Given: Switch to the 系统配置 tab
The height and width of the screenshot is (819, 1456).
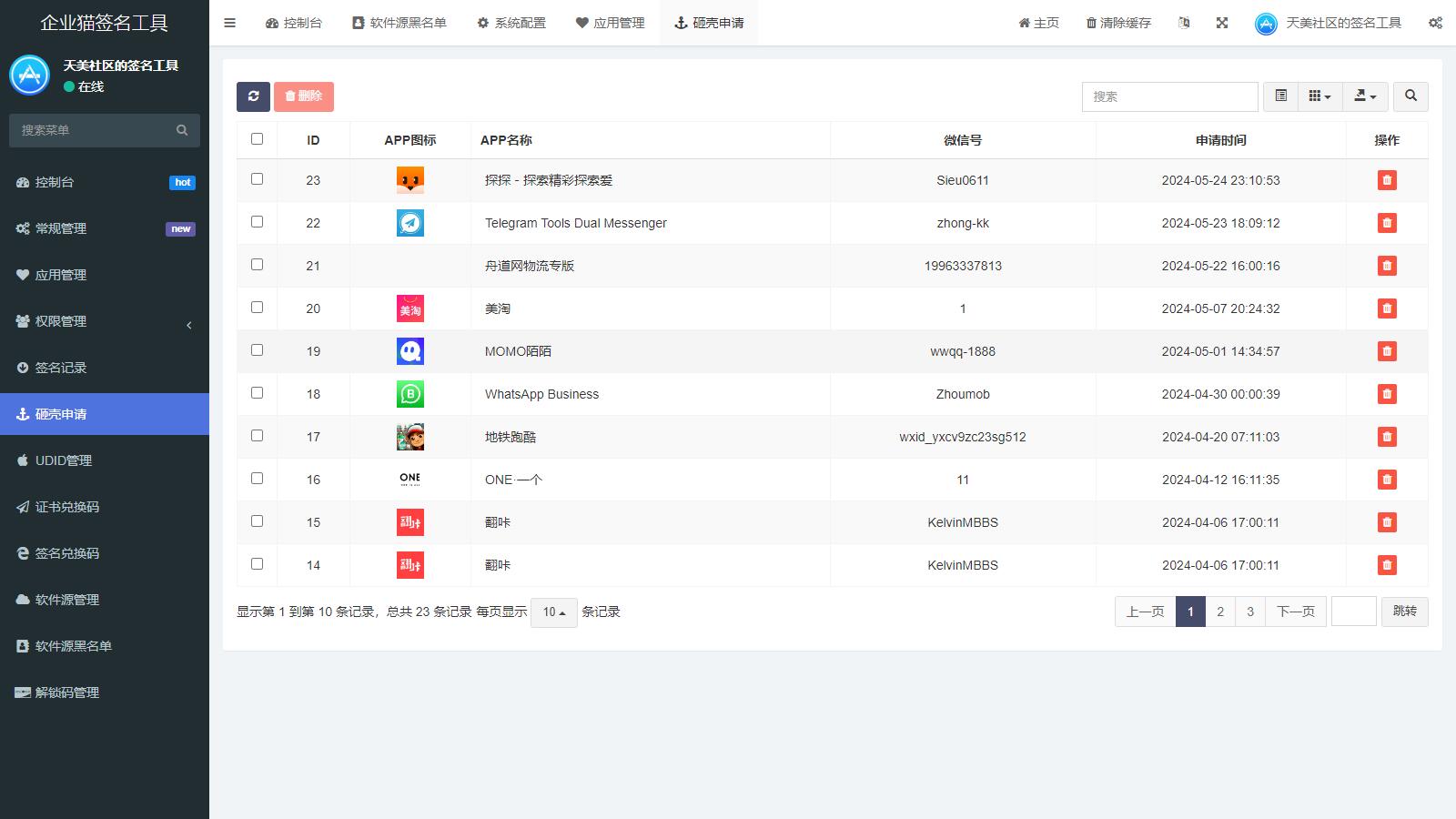Looking at the screenshot, I should click(x=511, y=23).
